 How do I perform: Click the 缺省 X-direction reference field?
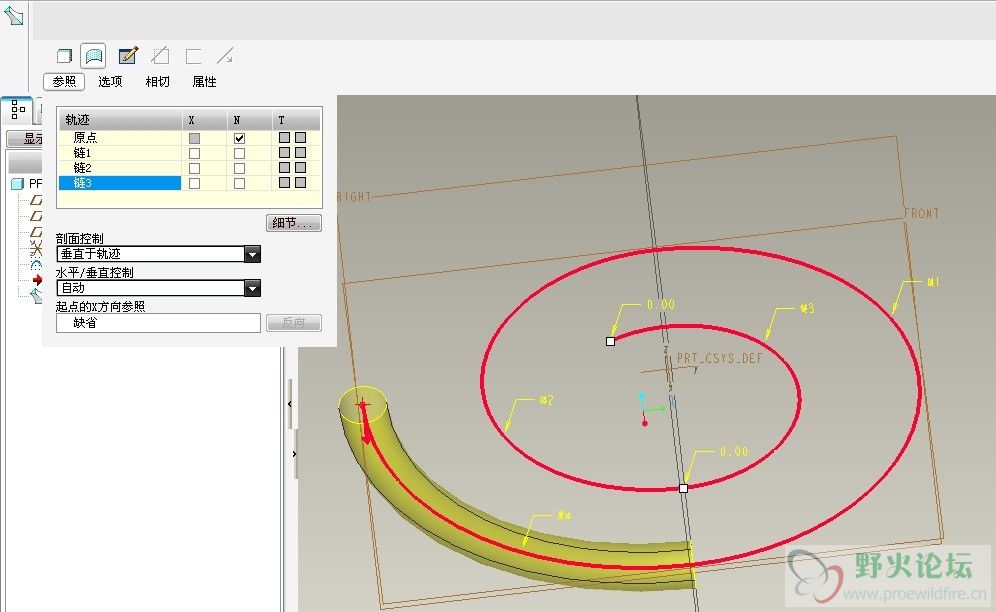(158, 323)
